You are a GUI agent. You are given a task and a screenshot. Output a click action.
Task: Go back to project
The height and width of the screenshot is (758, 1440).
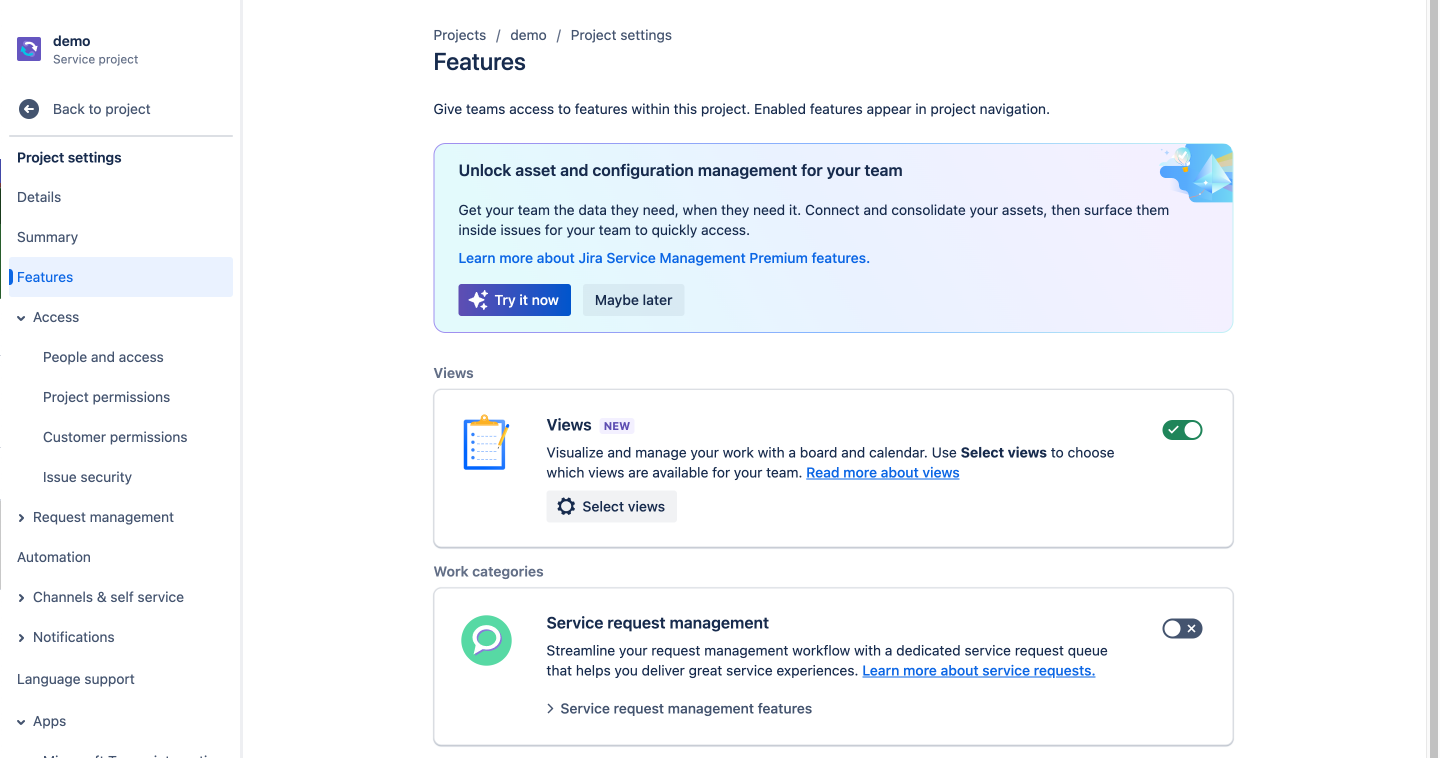(121, 109)
